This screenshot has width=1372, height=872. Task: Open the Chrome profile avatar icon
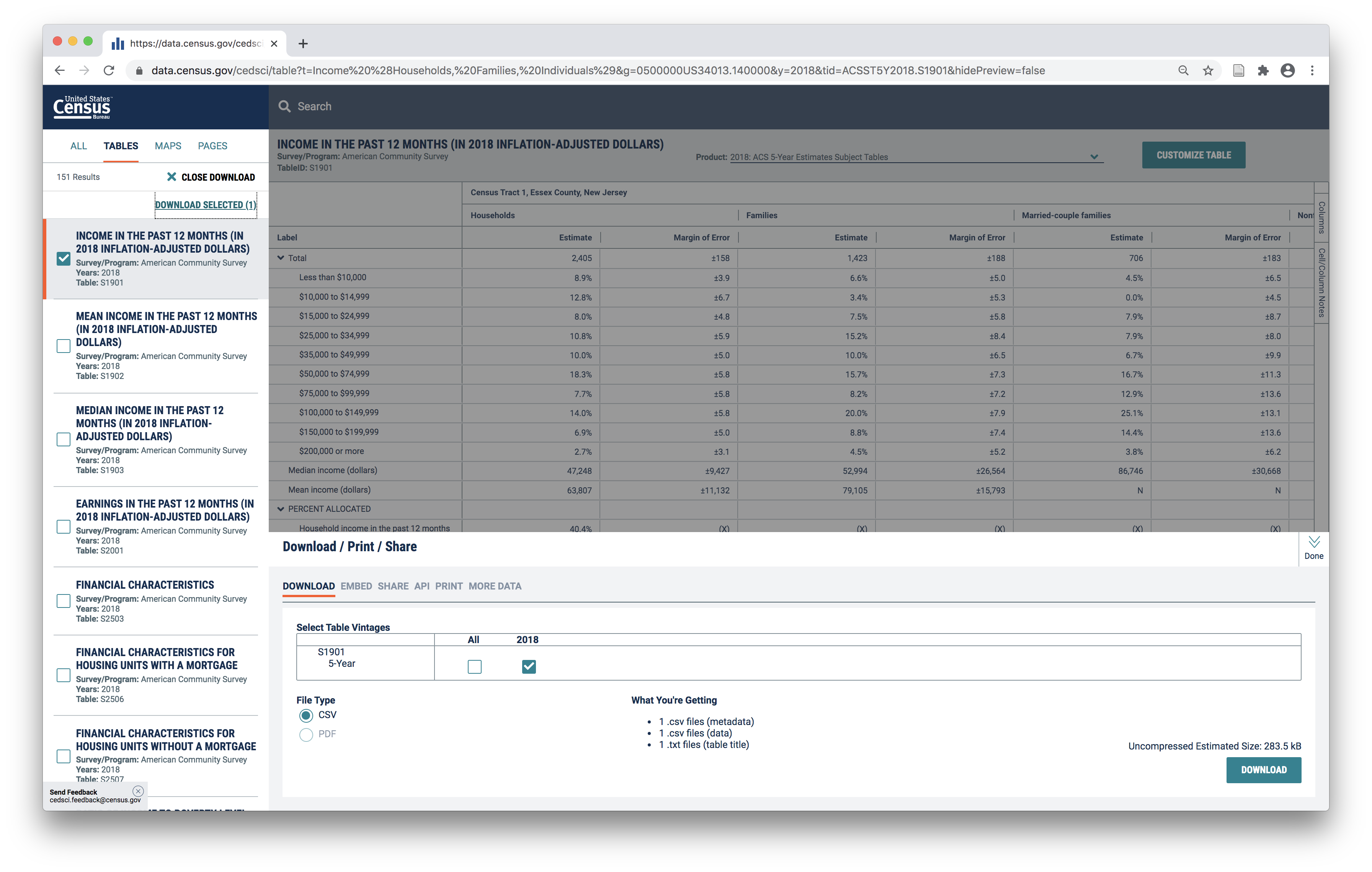coord(1288,71)
